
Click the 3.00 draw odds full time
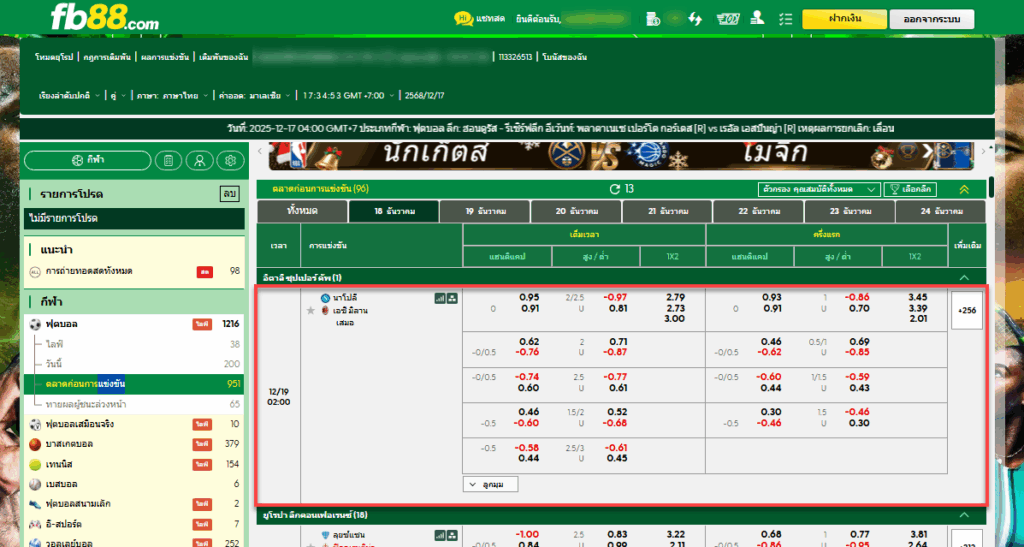pyautogui.click(x=675, y=319)
